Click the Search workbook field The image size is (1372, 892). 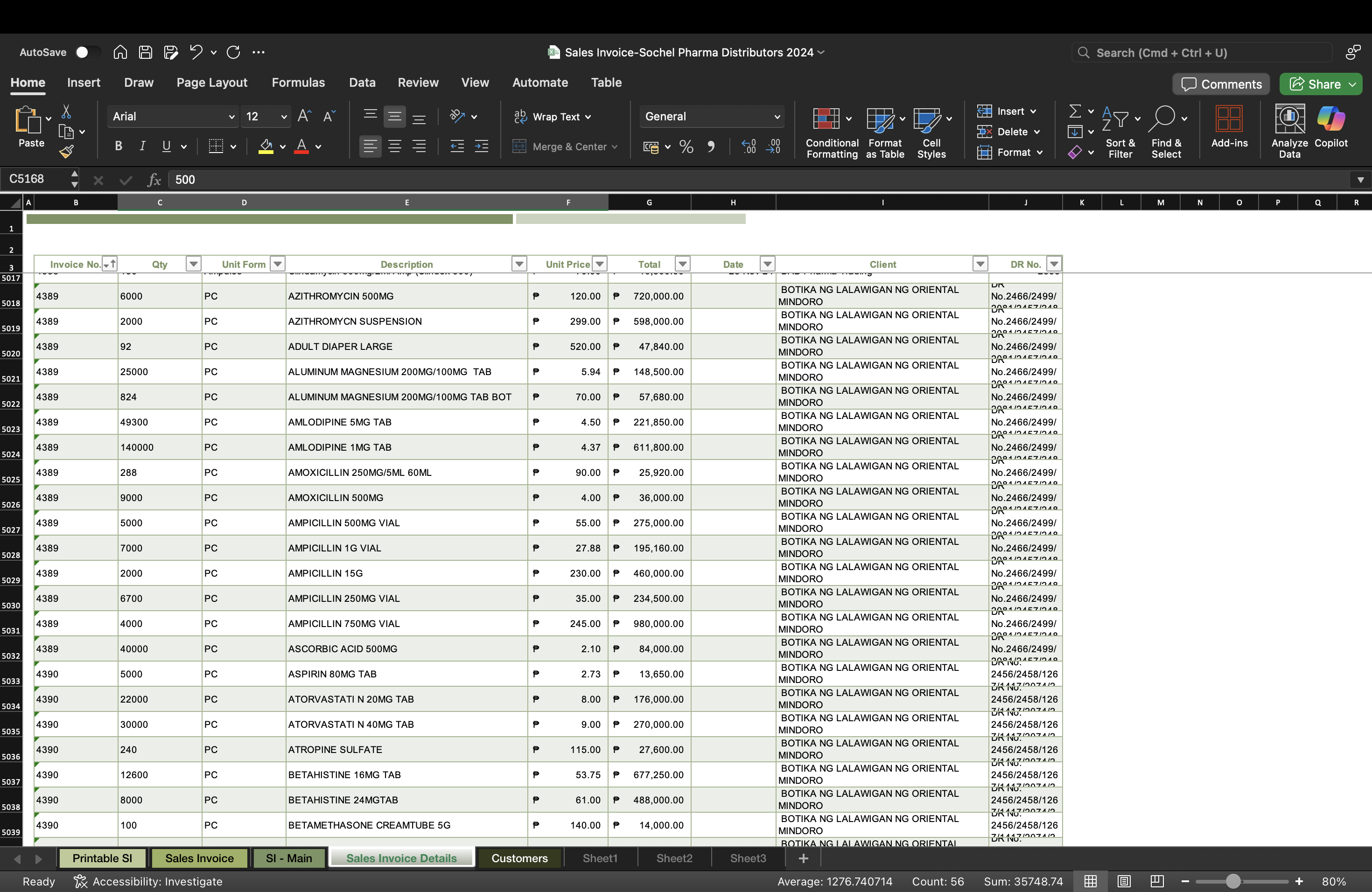point(1202,52)
